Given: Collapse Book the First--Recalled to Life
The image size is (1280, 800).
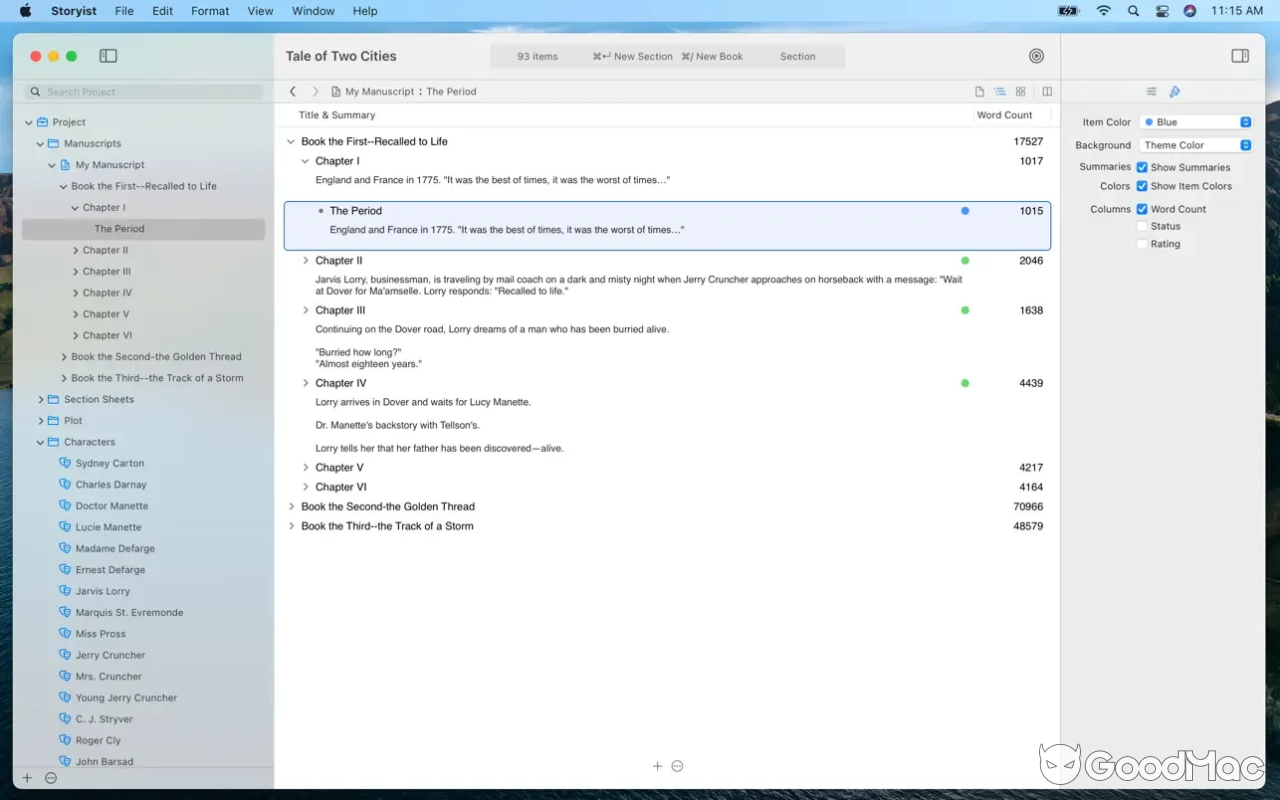Looking at the screenshot, I should click(x=291, y=141).
